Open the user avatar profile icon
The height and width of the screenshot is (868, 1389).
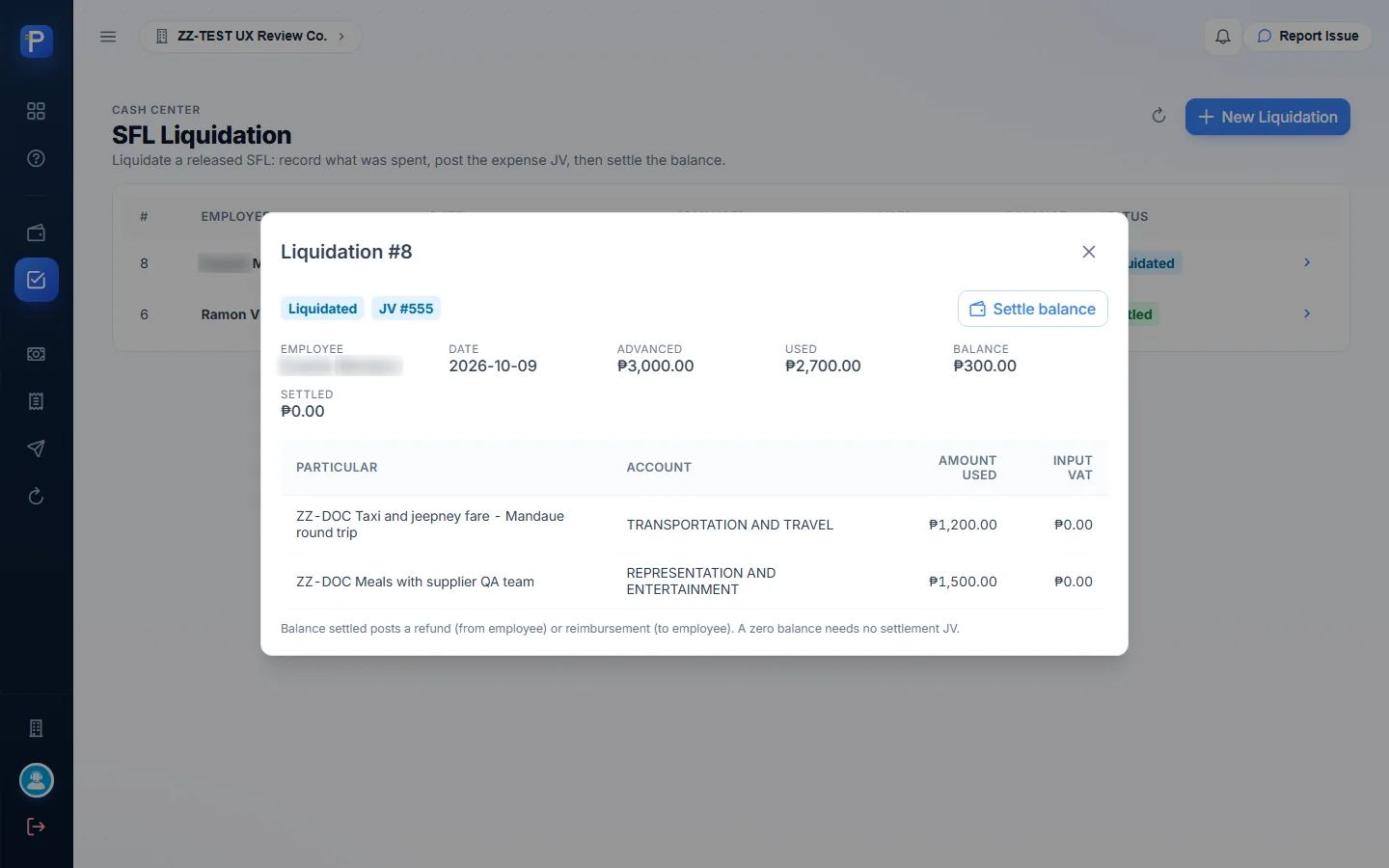[x=37, y=780]
